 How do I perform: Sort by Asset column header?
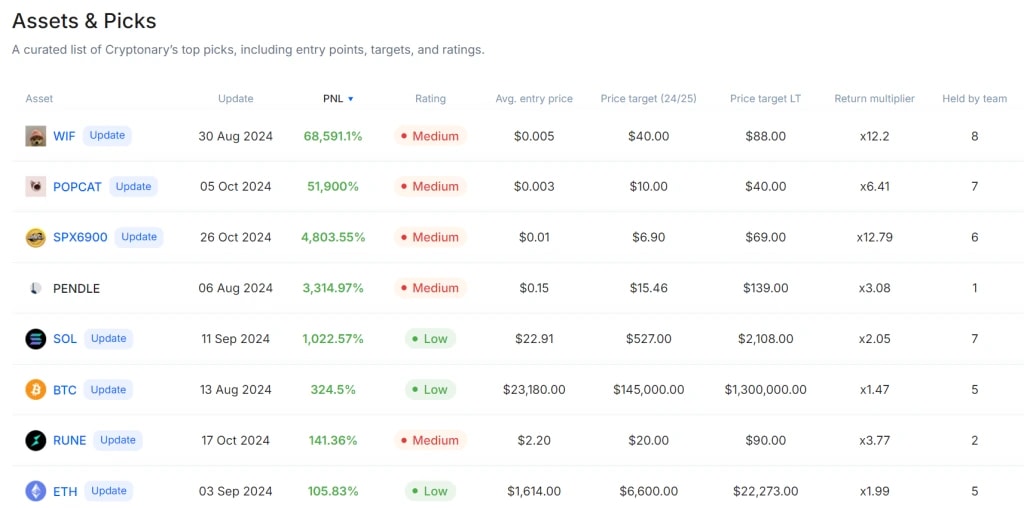pos(39,99)
